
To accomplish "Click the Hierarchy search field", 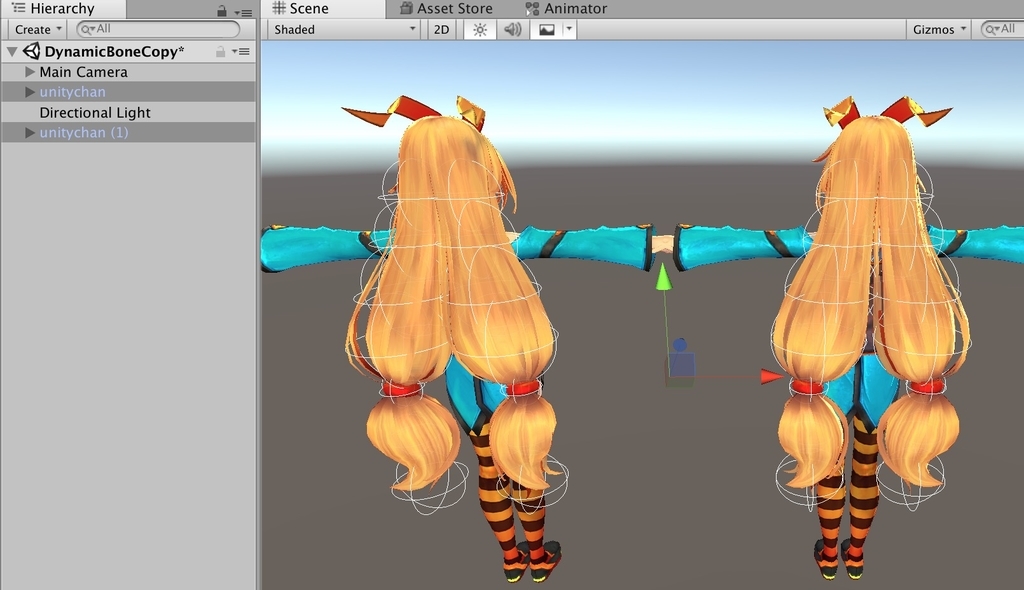I will point(158,29).
